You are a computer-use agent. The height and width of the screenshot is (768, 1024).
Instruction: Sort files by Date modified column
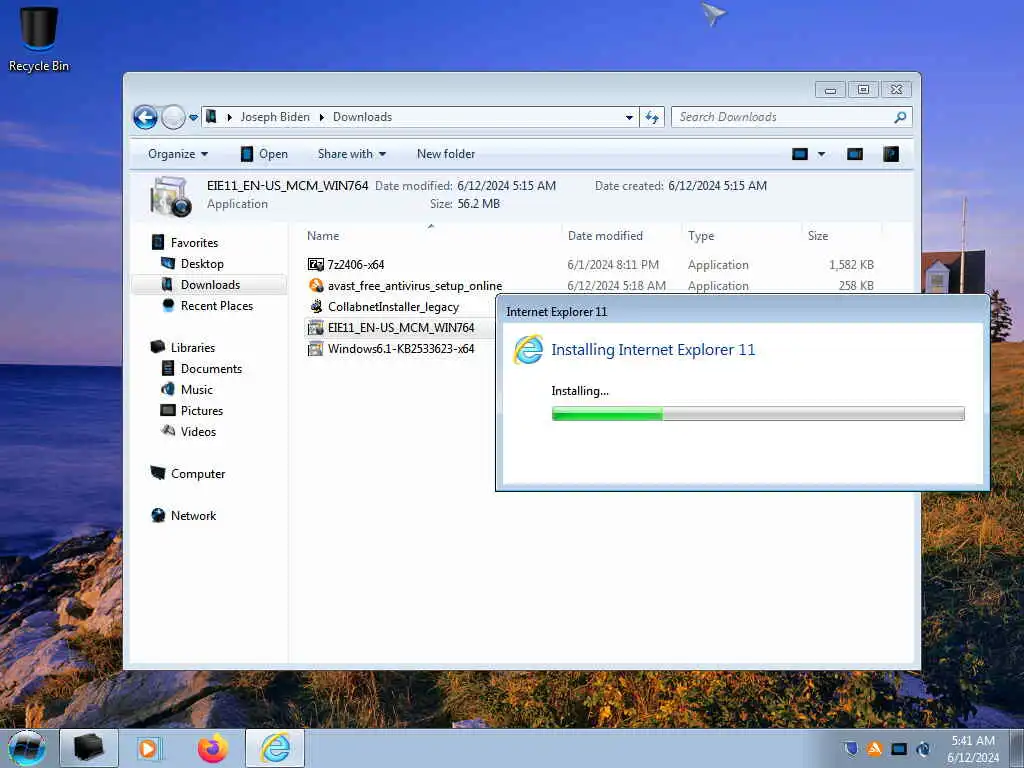pos(605,236)
